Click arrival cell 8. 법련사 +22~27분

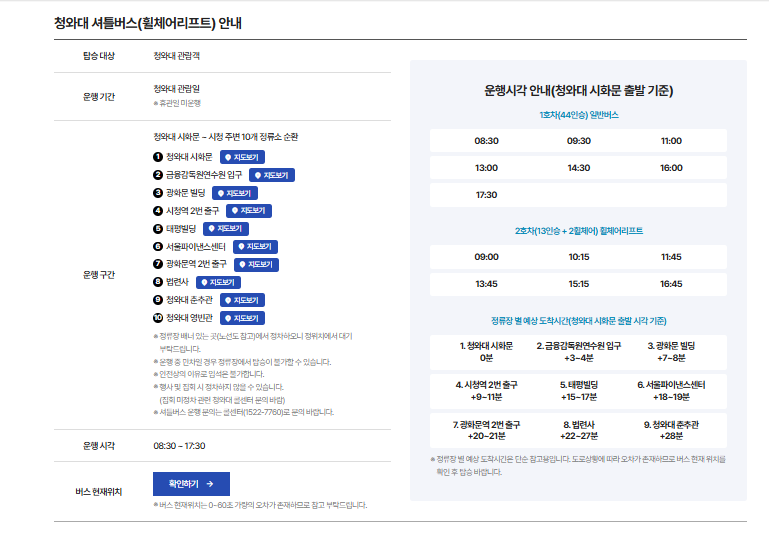579,430
